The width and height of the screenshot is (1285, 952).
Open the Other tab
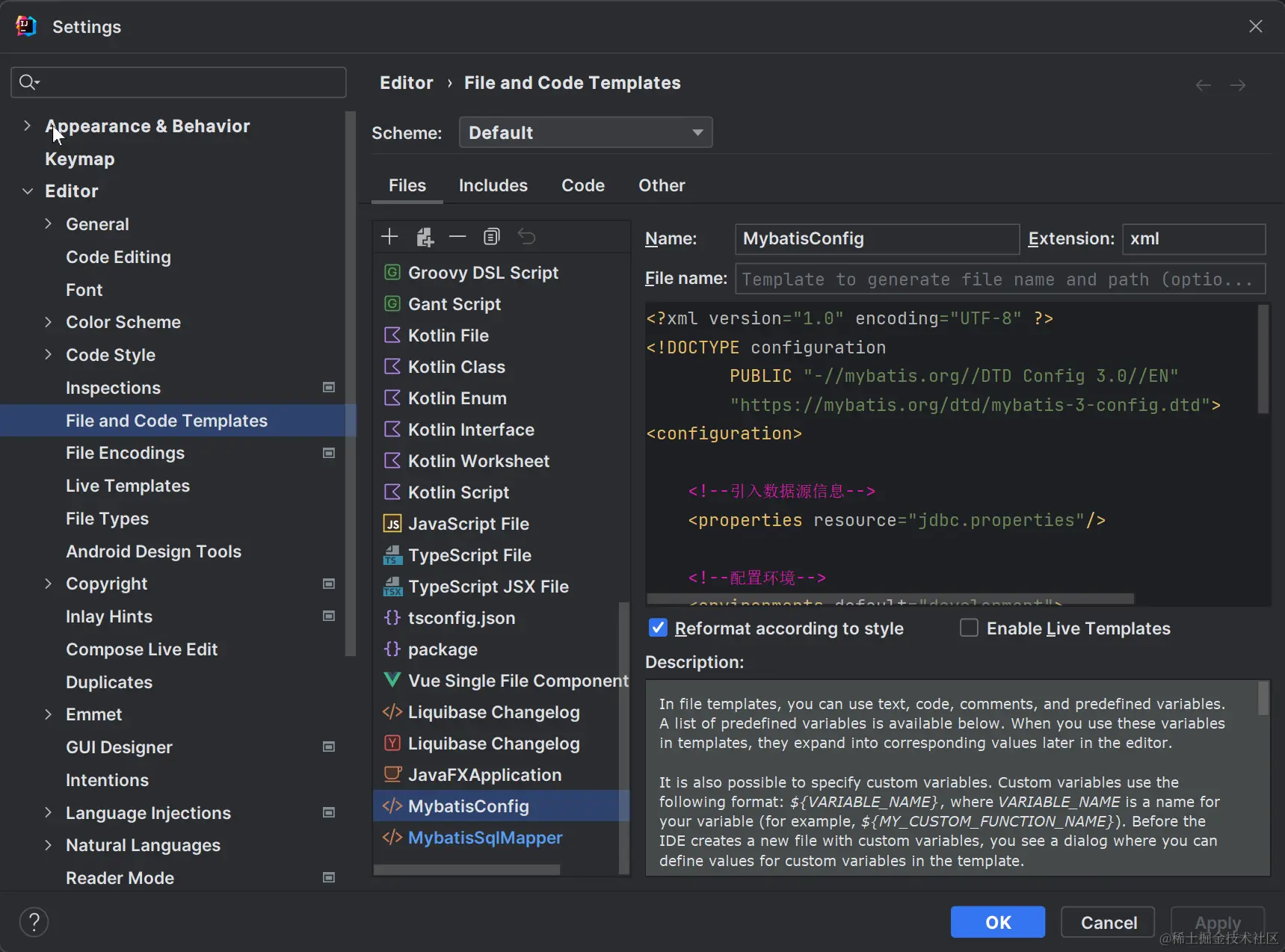(x=661, y=185)
